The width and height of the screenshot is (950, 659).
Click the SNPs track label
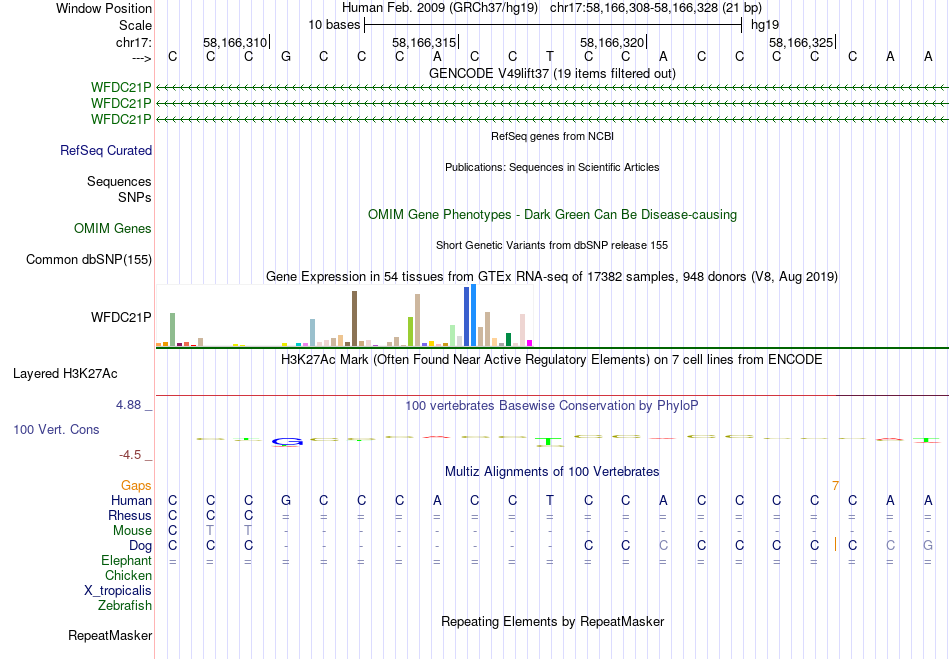(x=135, y=197)
